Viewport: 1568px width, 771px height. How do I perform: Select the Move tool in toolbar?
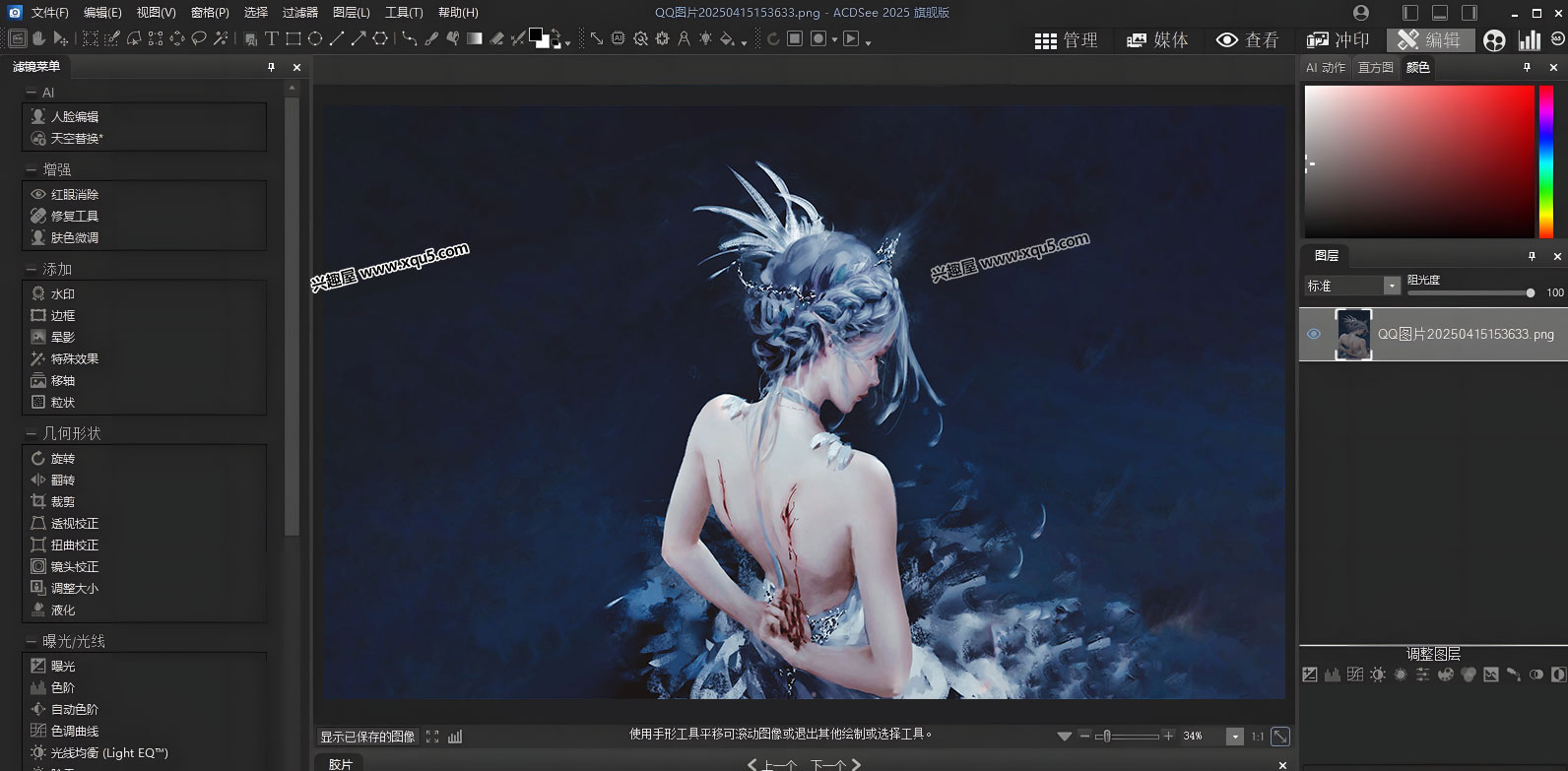60,38
